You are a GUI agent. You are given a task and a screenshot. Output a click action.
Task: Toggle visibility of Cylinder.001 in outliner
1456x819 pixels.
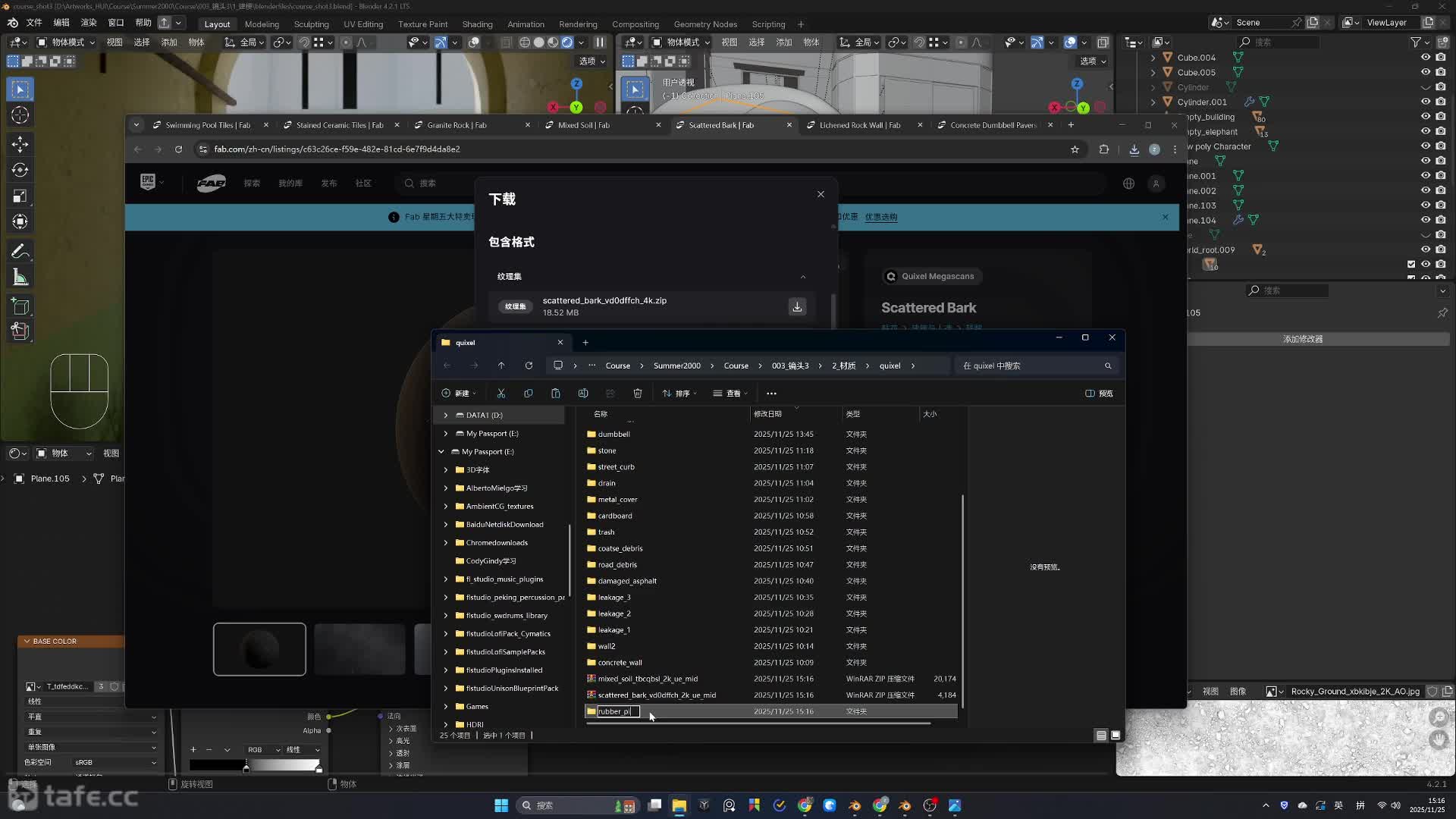coord(1425,102)
